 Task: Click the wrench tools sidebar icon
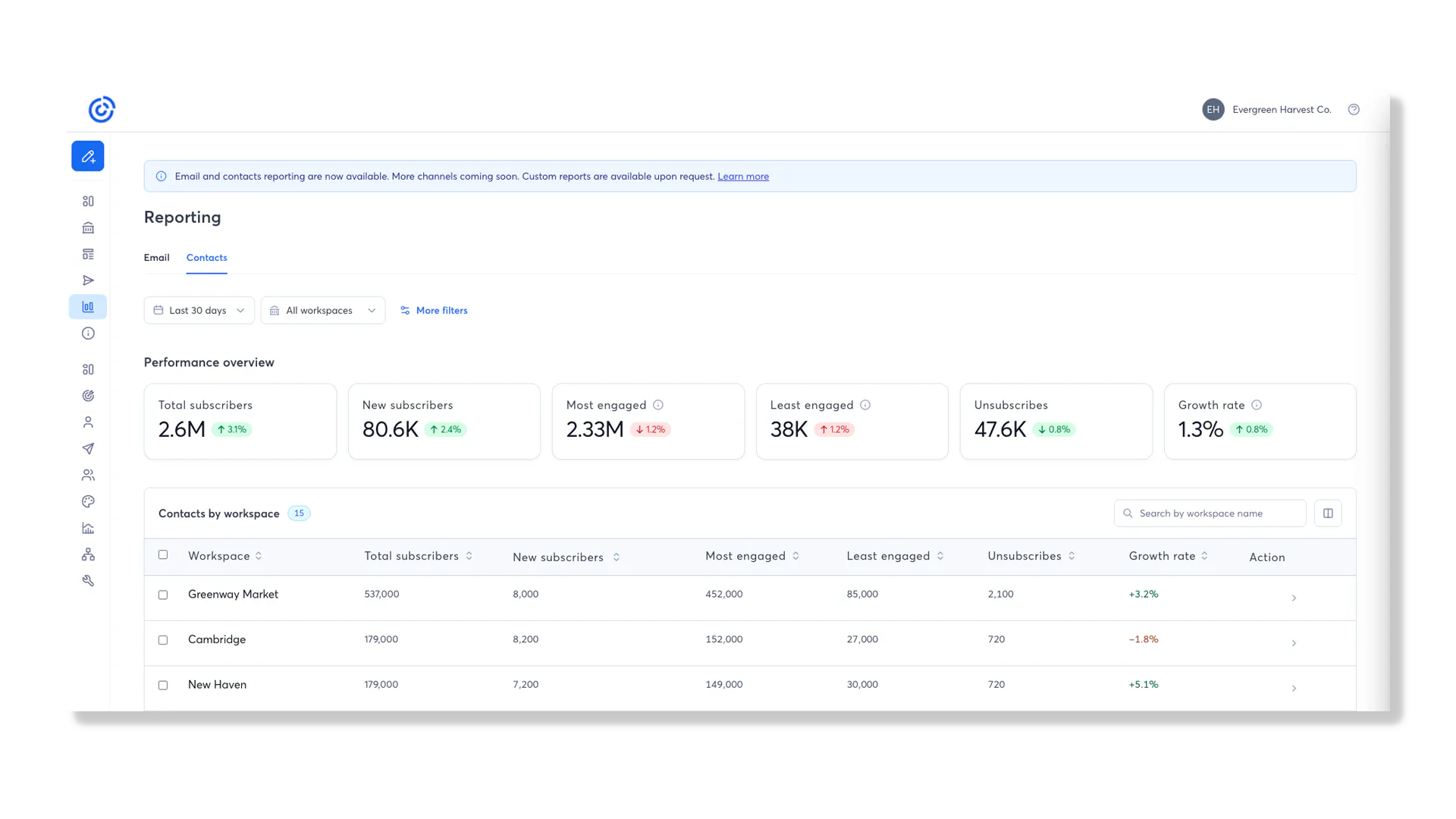(88, 581)
